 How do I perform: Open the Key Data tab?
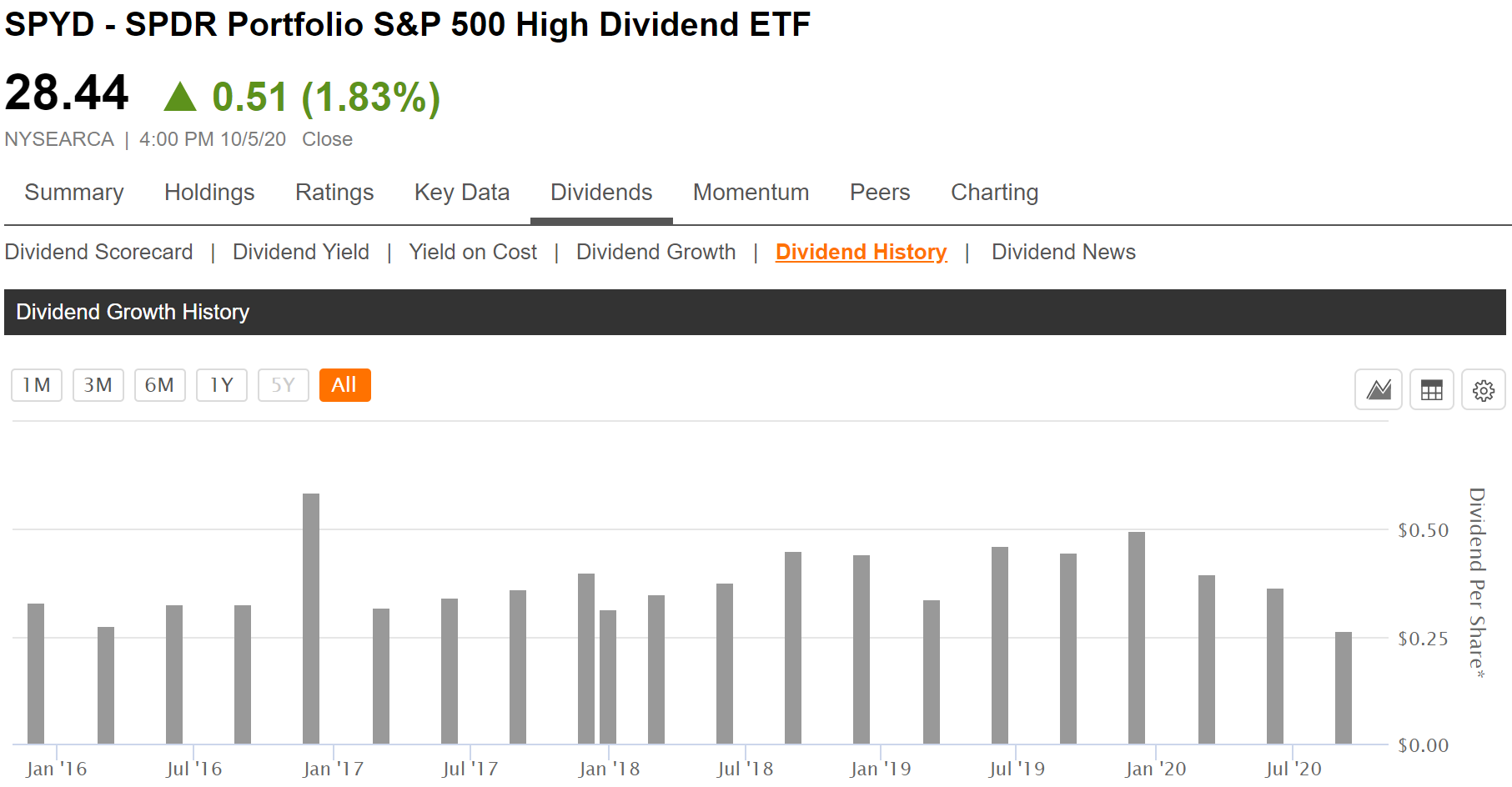[x=462, y=193]
